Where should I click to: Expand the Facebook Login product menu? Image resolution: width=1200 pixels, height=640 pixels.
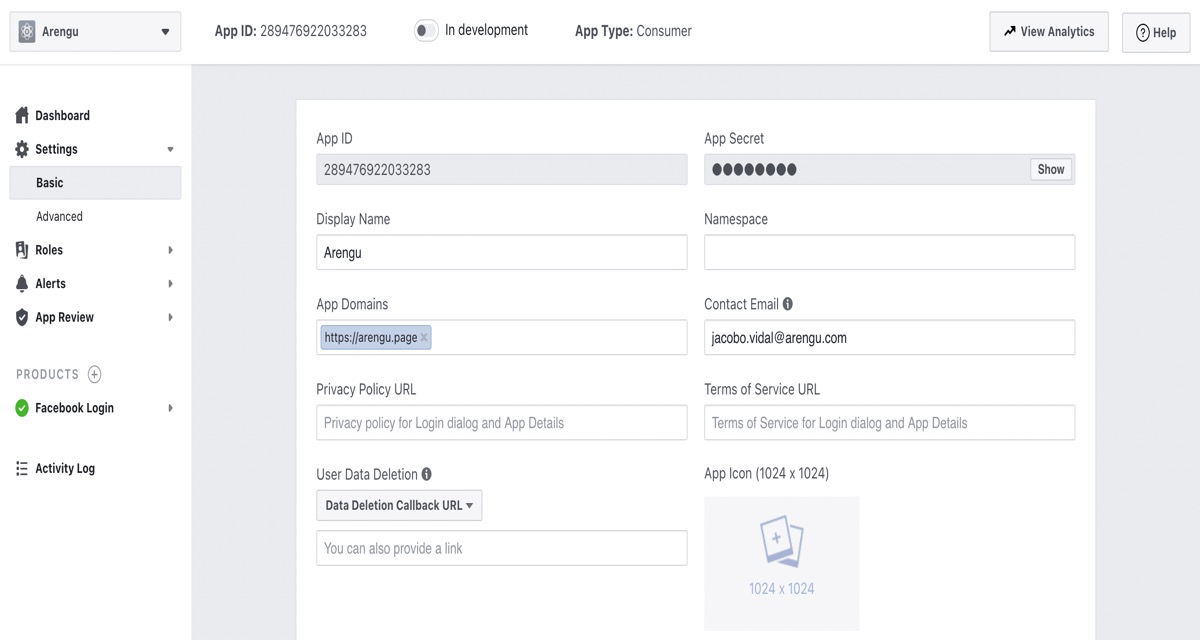(170, 408)
